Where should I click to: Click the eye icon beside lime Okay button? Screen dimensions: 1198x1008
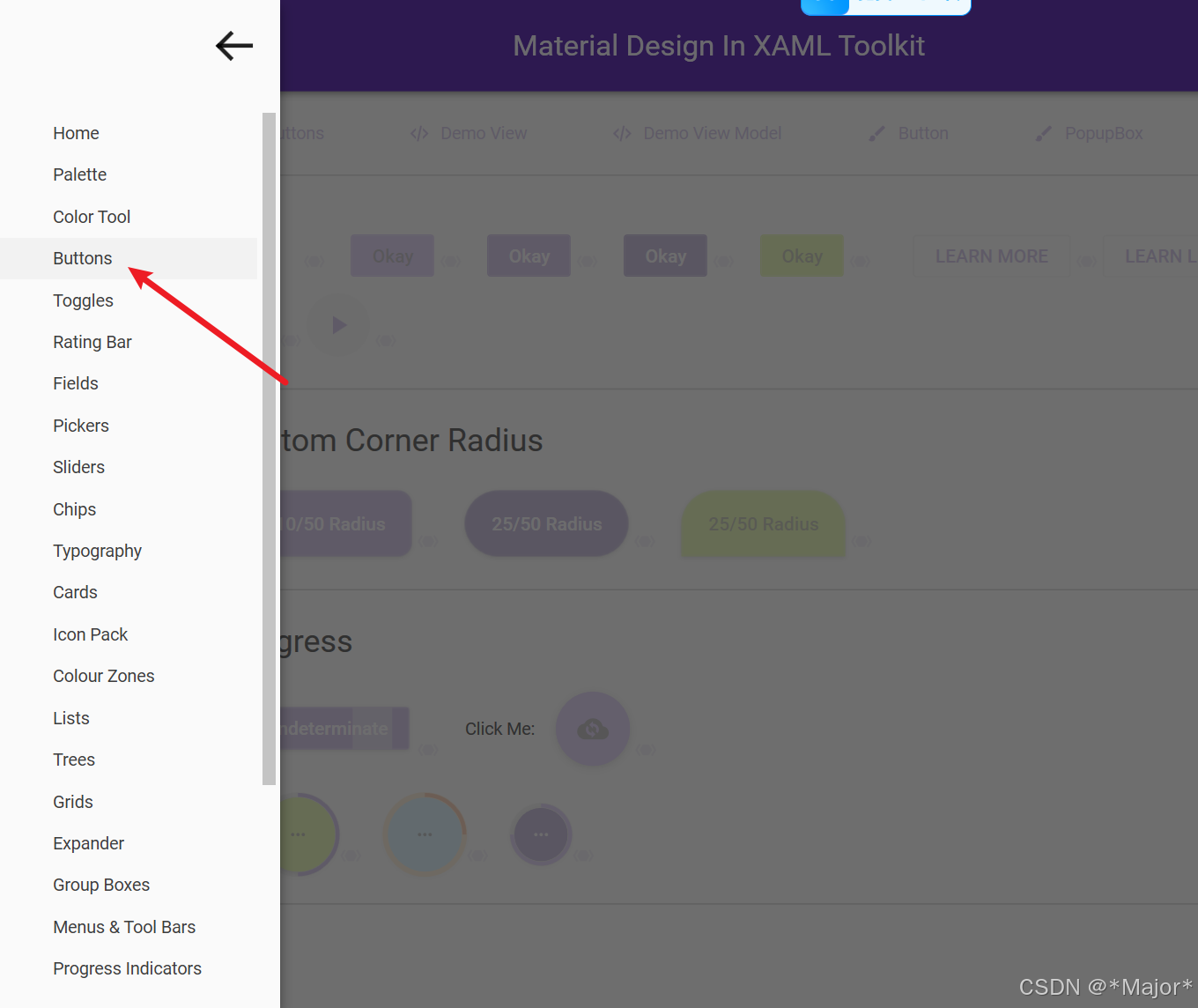(860, 261)
